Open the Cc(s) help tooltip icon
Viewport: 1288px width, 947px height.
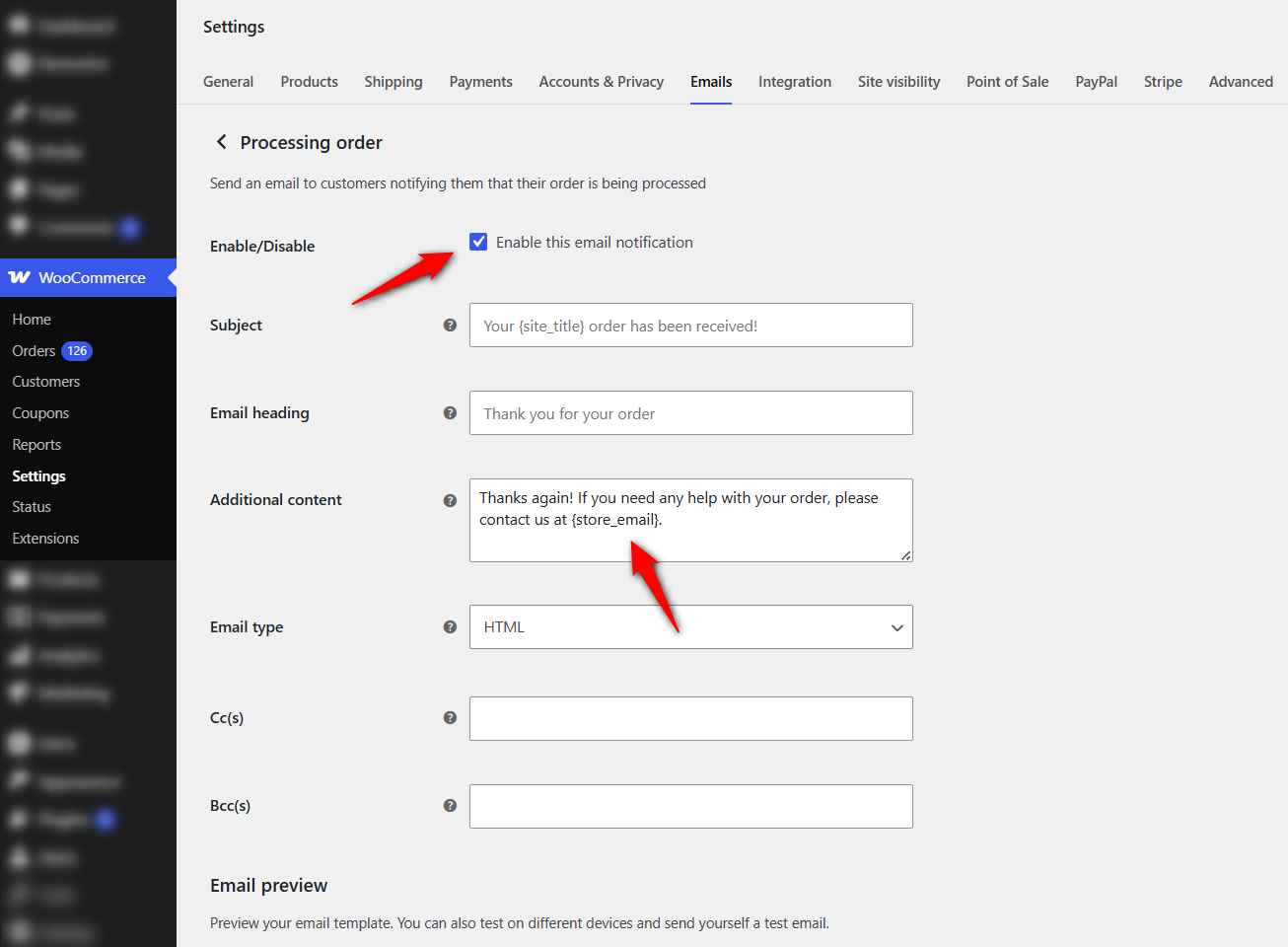pyautogui.click(x=450, y=717)
